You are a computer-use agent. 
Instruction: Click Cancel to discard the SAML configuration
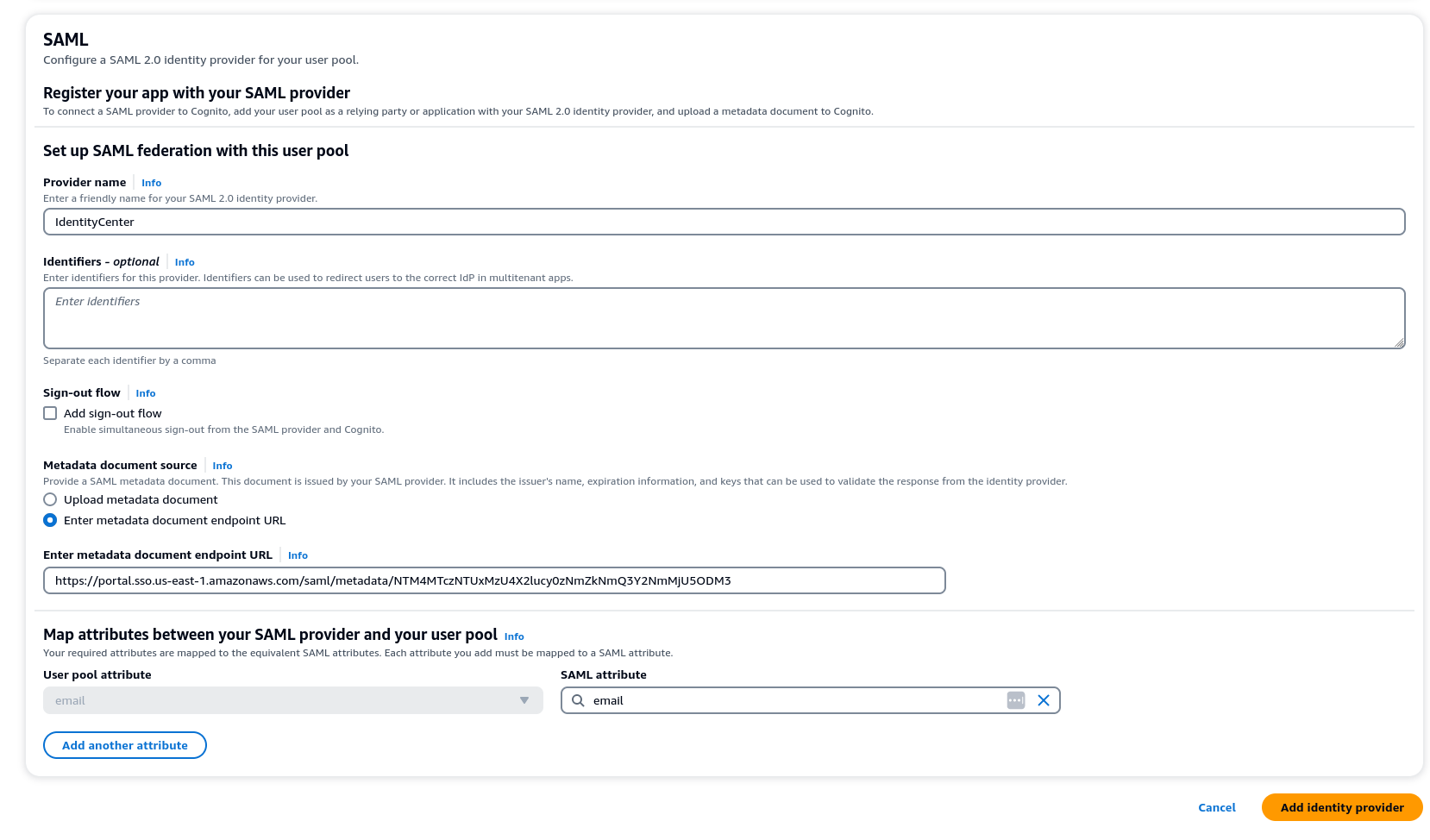[x=1216, y=807]
